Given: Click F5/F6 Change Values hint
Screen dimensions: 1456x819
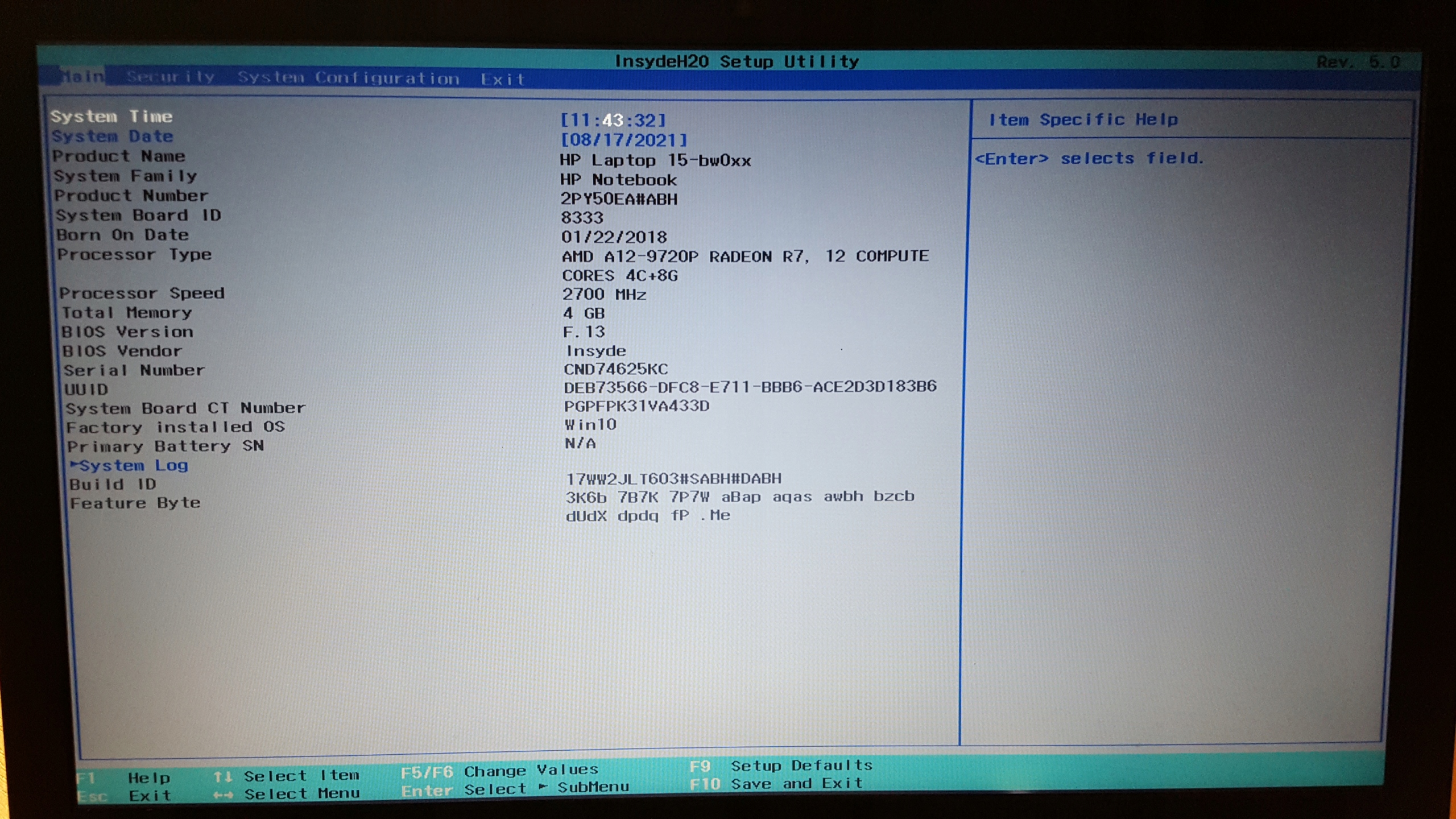Looking at the screenshot, I should pyautogui.click(x=499, y=771).
